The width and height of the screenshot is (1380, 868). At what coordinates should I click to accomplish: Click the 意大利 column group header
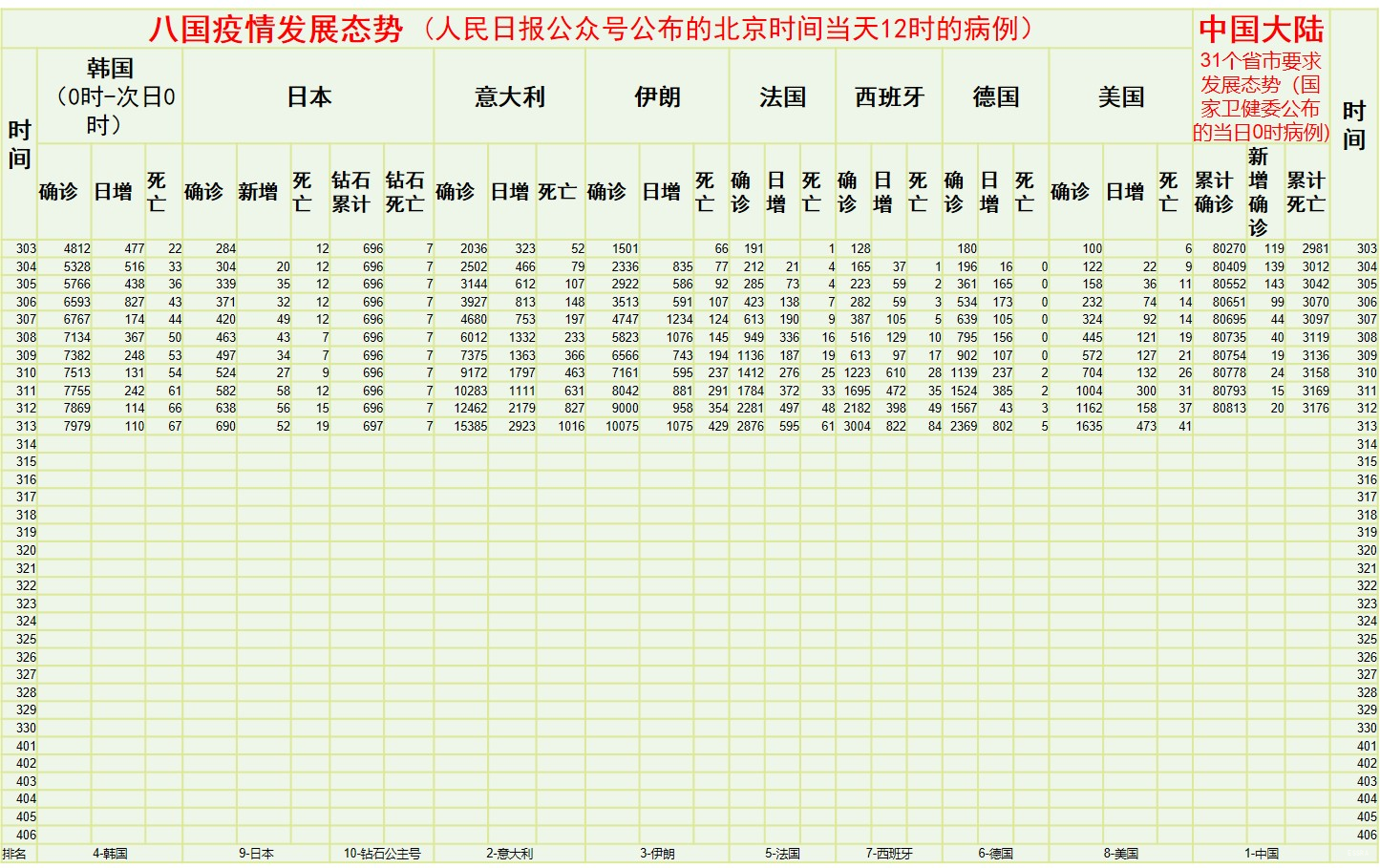509,96
